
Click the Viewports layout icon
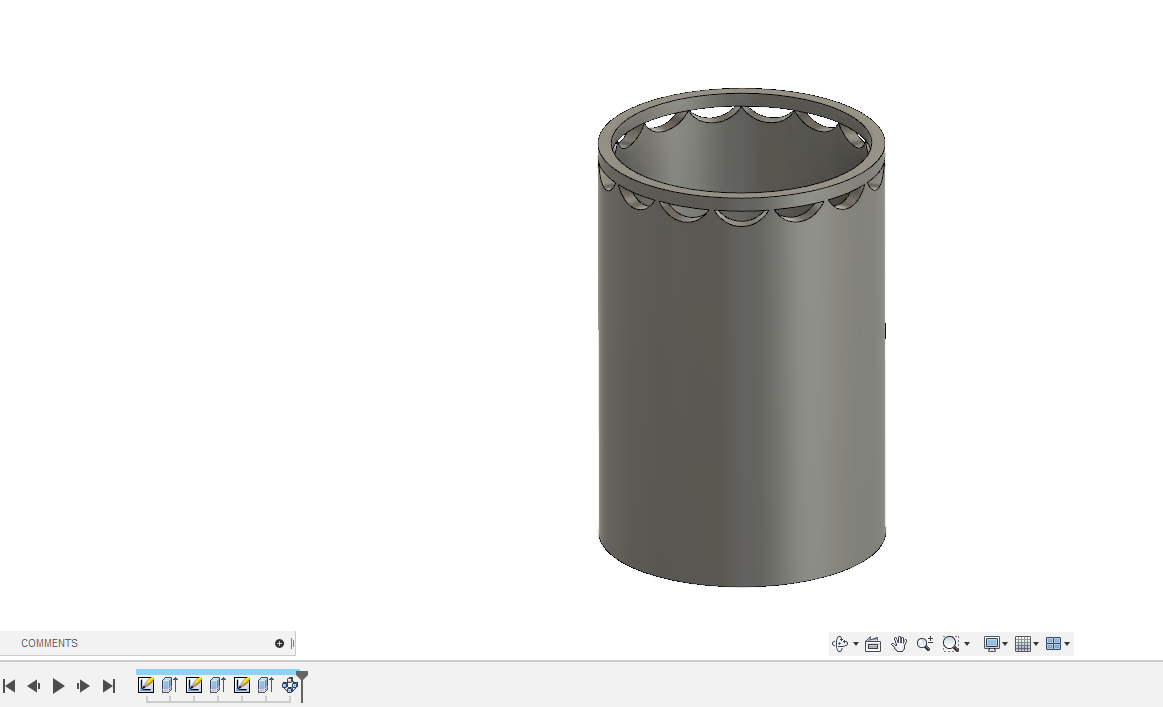pos(1053,644)
